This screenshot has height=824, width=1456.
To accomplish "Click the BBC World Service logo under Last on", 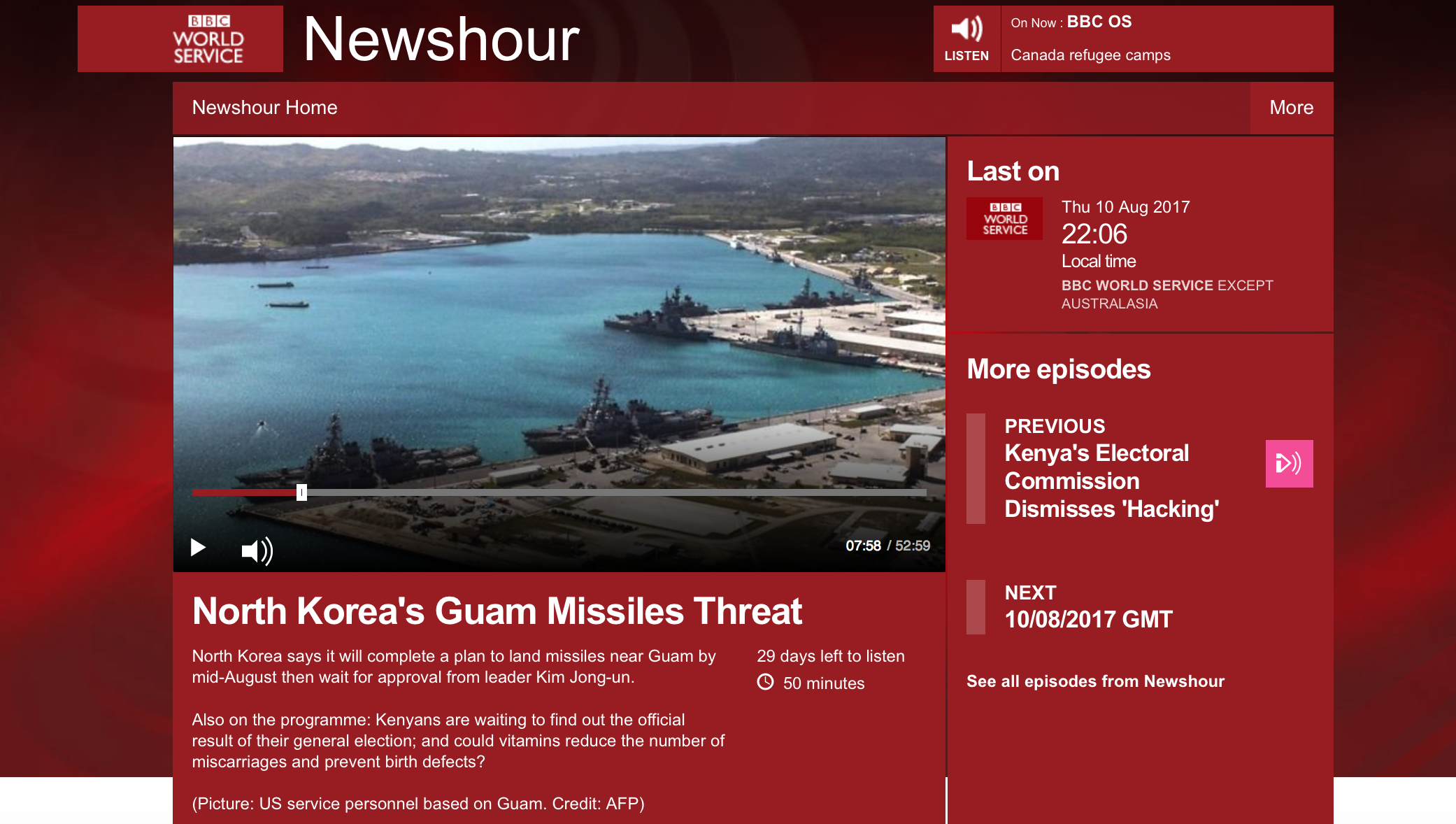I will 1004,219.
